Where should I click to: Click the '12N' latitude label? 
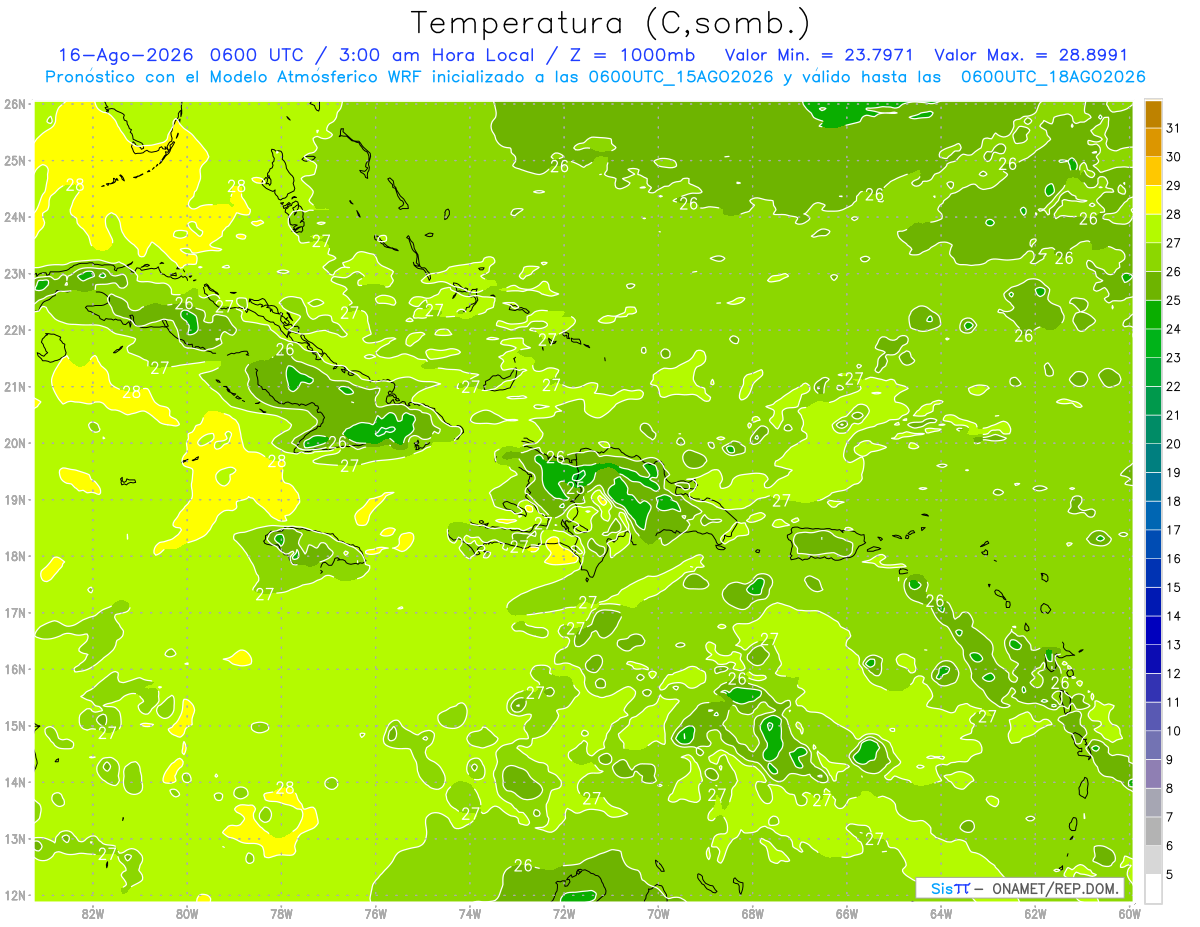[x=14, y=895]
